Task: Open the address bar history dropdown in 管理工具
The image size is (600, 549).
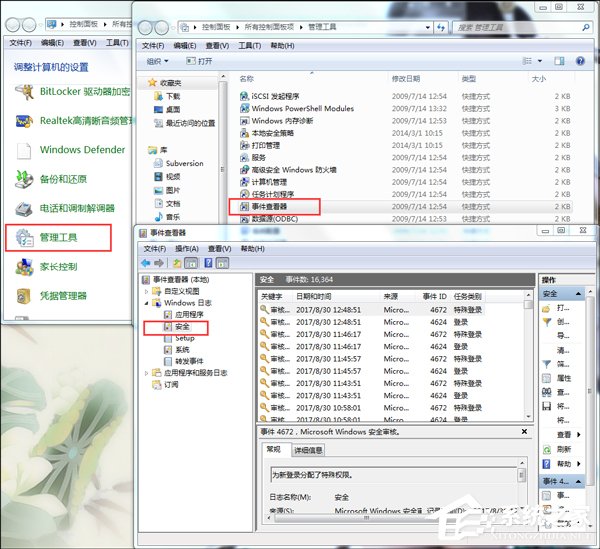Action: [428, 28]
